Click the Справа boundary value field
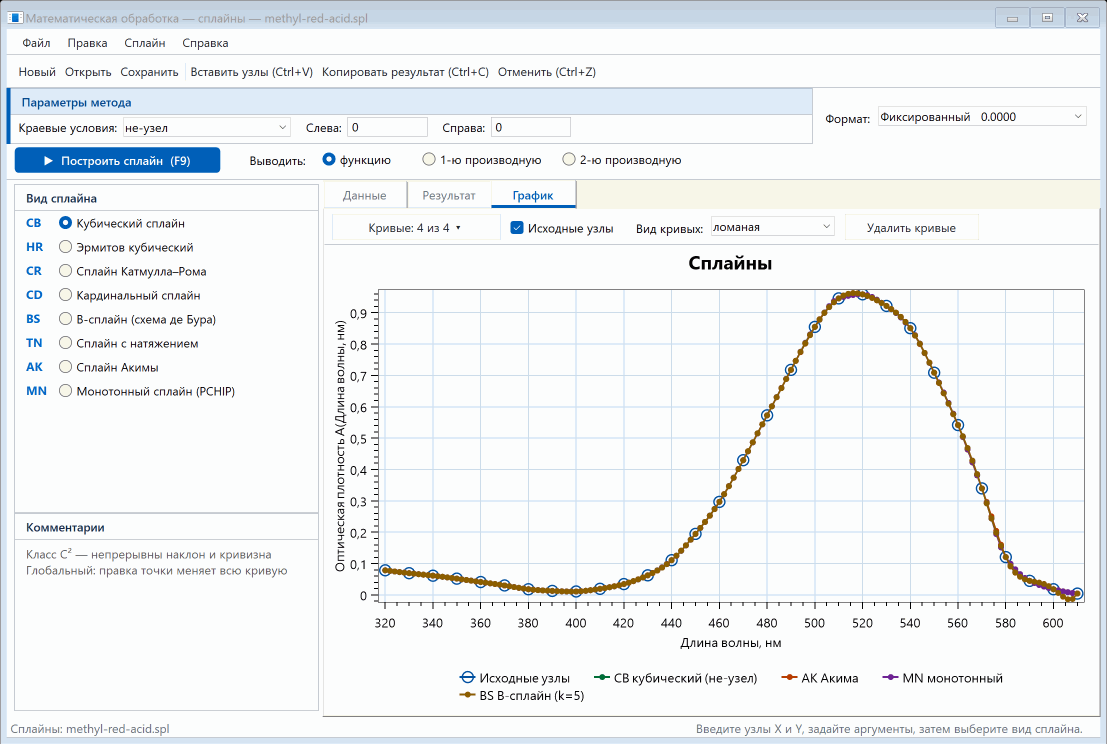The image size is (1107, 744). coord(531,128)
